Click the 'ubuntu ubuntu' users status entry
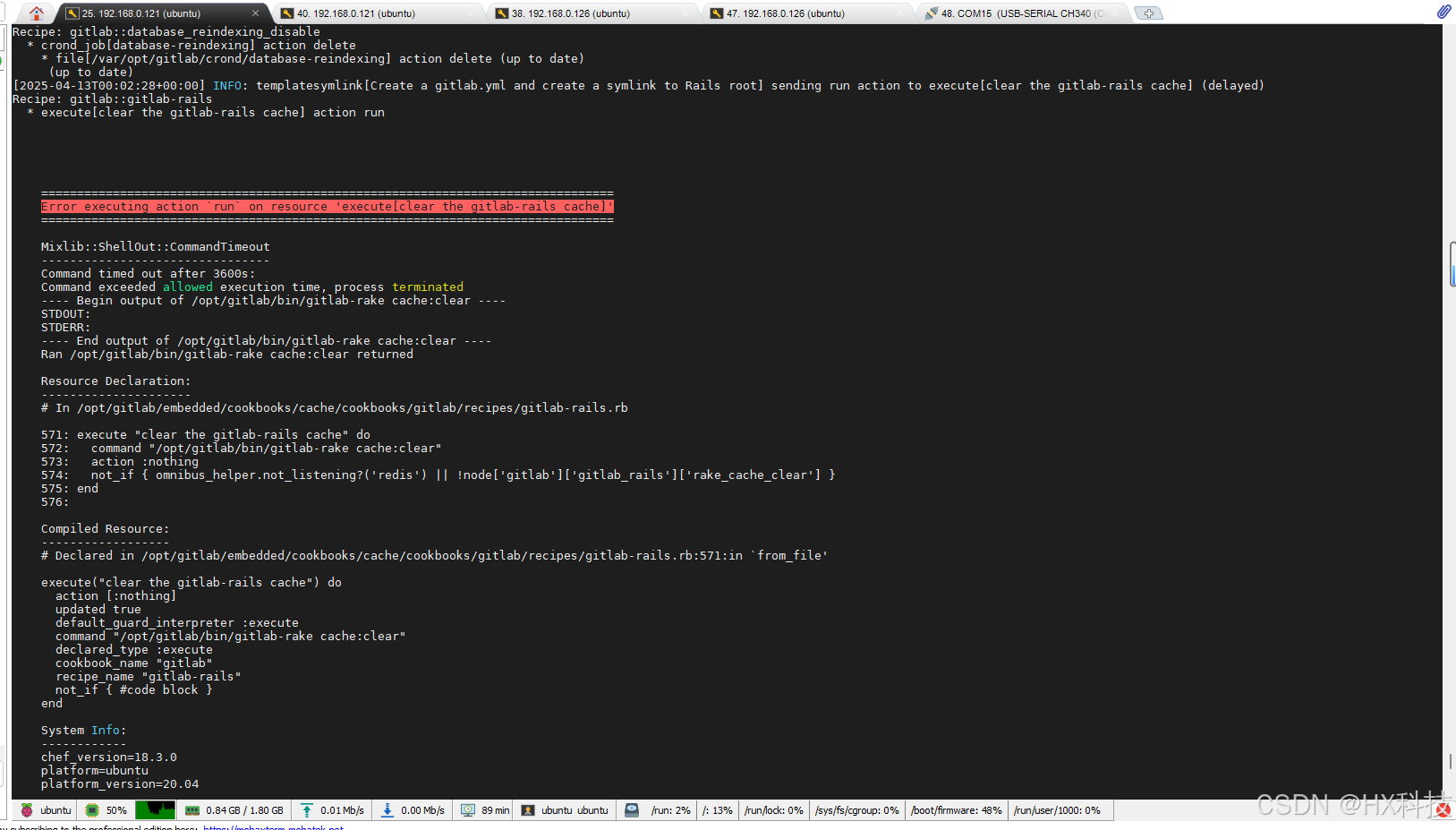 (x=575, y=810)
